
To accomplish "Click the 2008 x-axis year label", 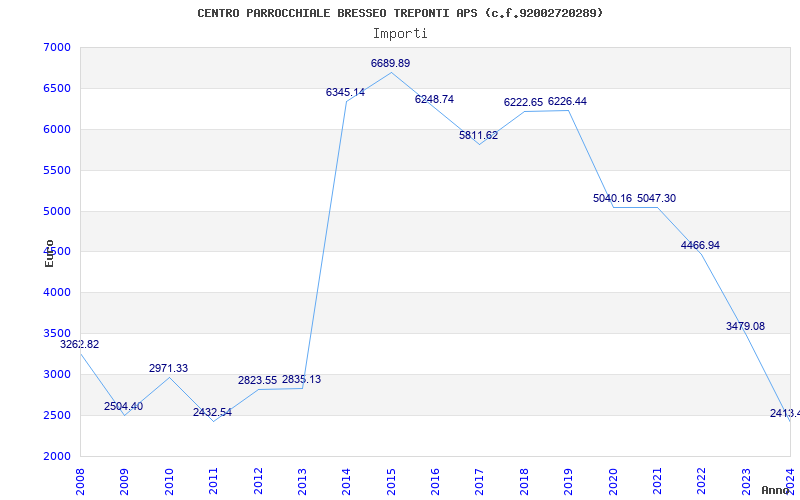I will click(80, 482).
